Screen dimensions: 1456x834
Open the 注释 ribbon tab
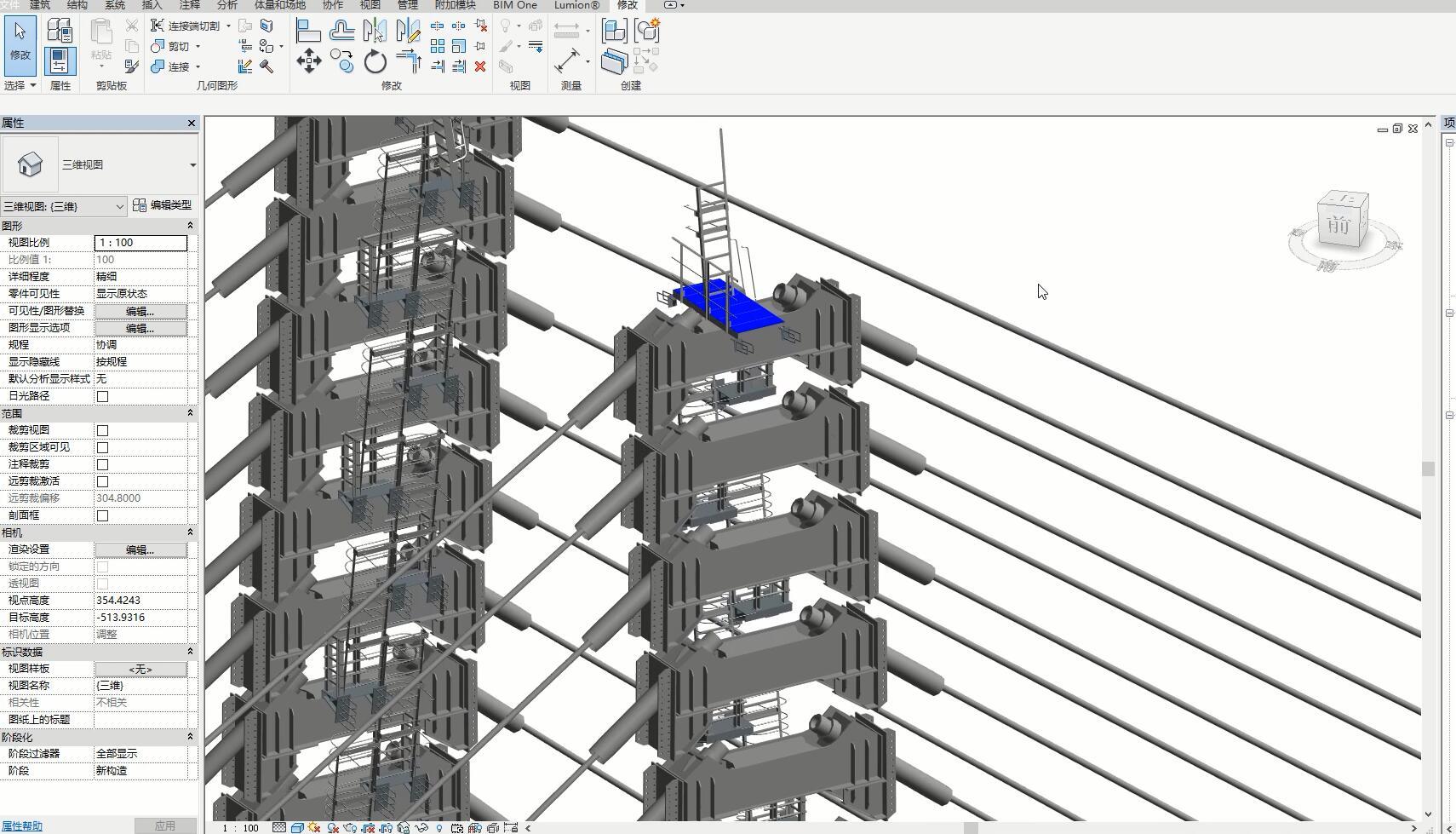pos(189,5)
